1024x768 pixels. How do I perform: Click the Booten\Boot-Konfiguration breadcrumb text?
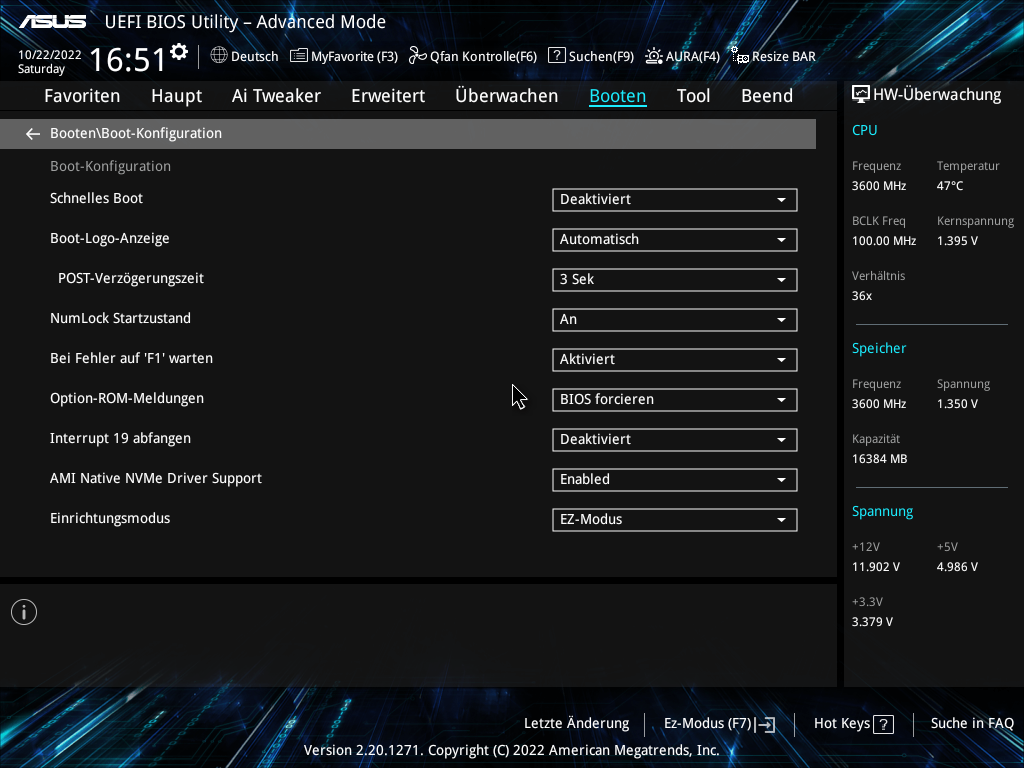136,133
